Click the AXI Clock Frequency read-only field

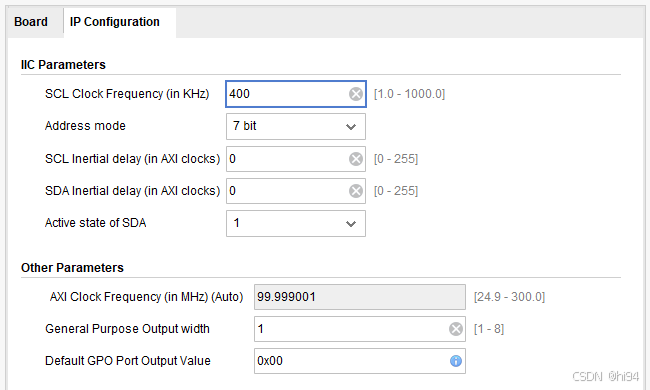pos(360,297)
